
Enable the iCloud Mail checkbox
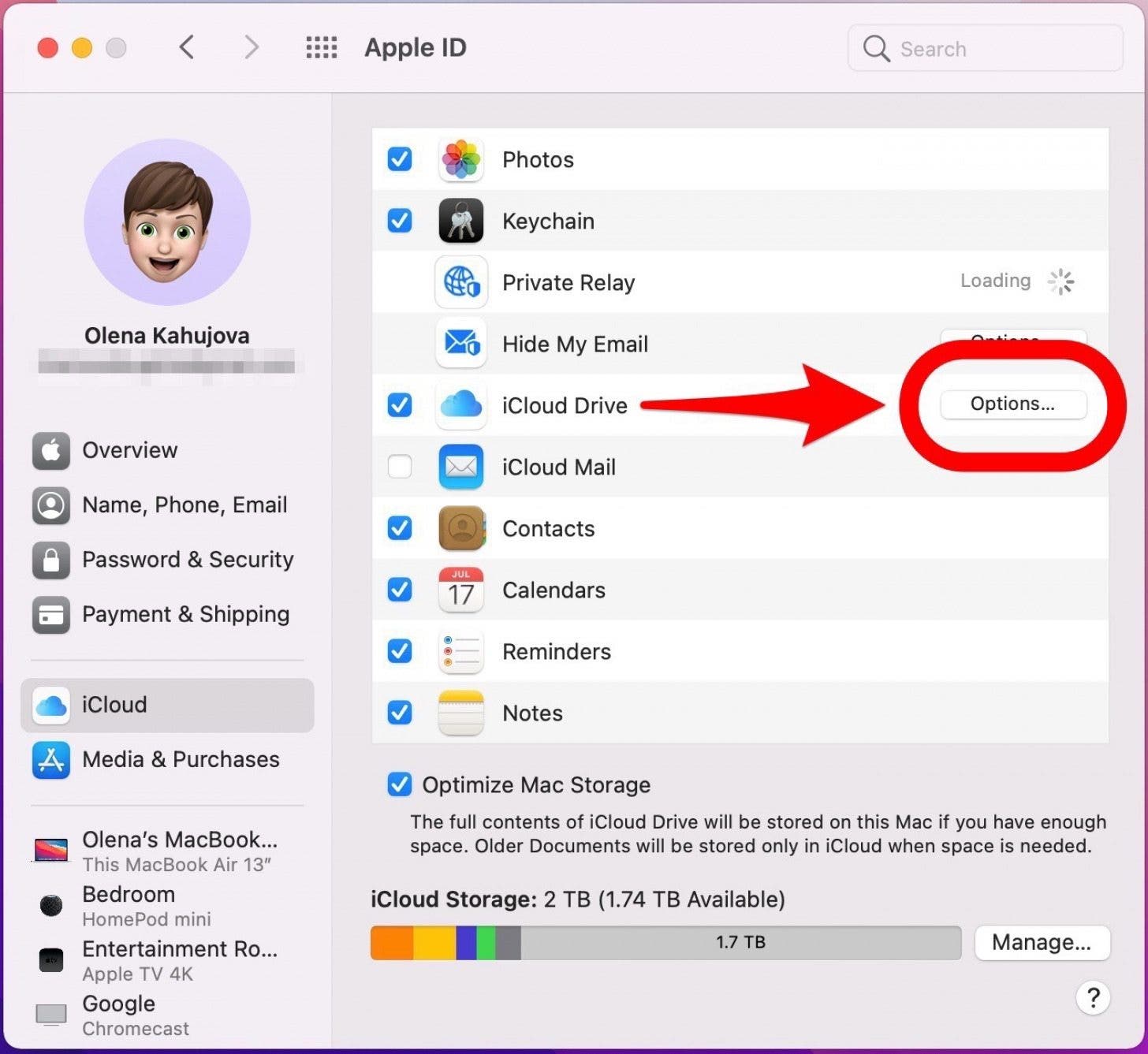[x=400, y=467]
